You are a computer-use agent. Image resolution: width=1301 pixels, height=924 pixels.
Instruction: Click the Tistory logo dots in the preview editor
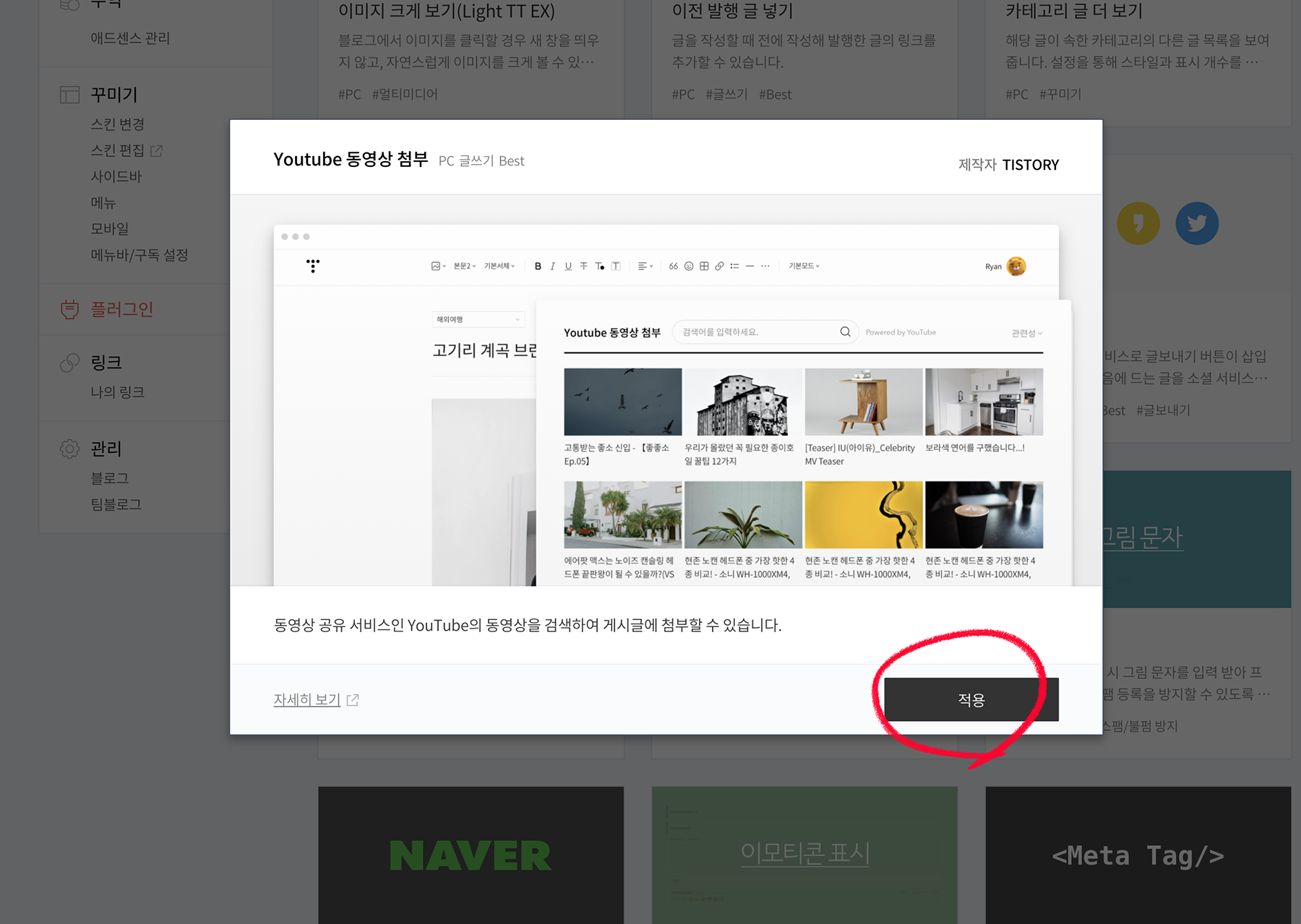coord(313,266)
